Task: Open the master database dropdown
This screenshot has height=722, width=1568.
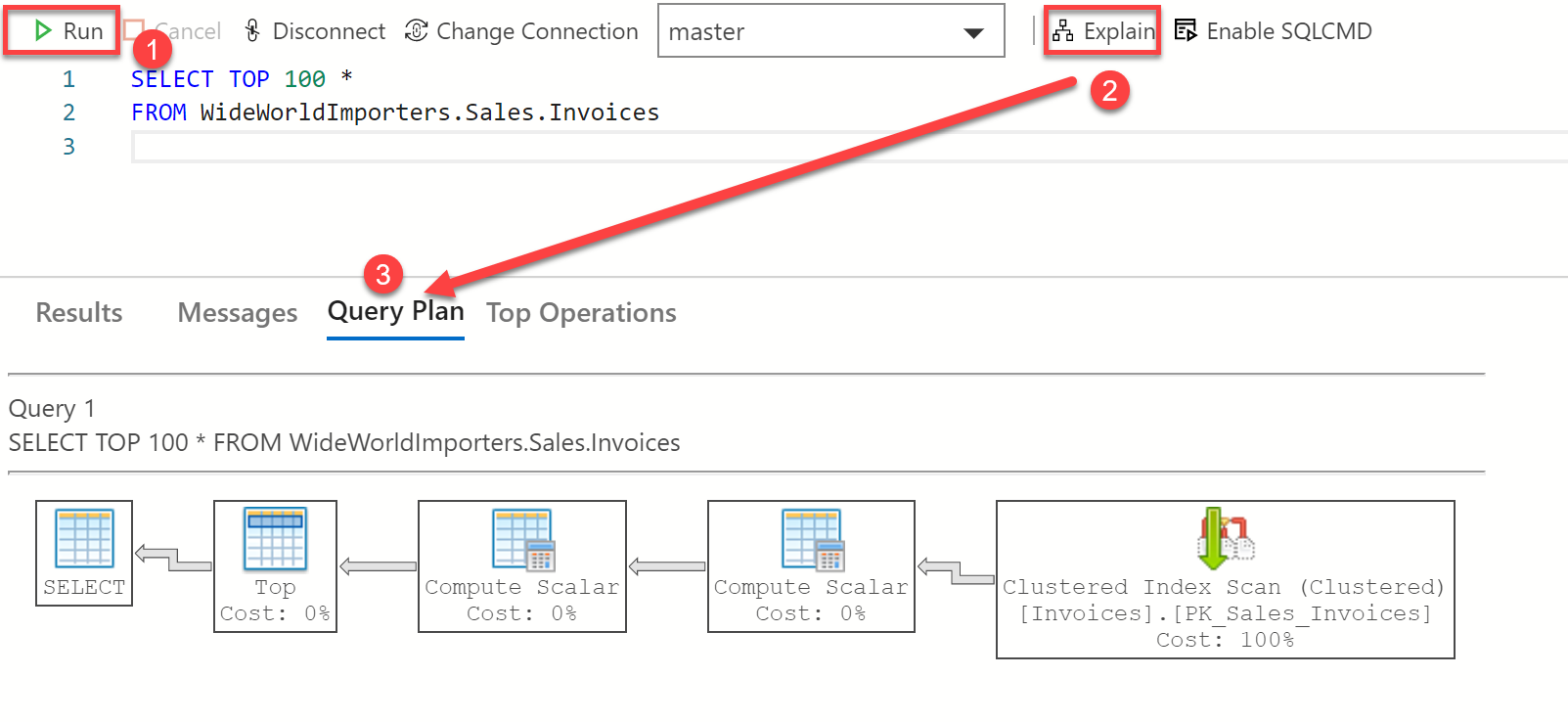Action: tap(830, 31)
